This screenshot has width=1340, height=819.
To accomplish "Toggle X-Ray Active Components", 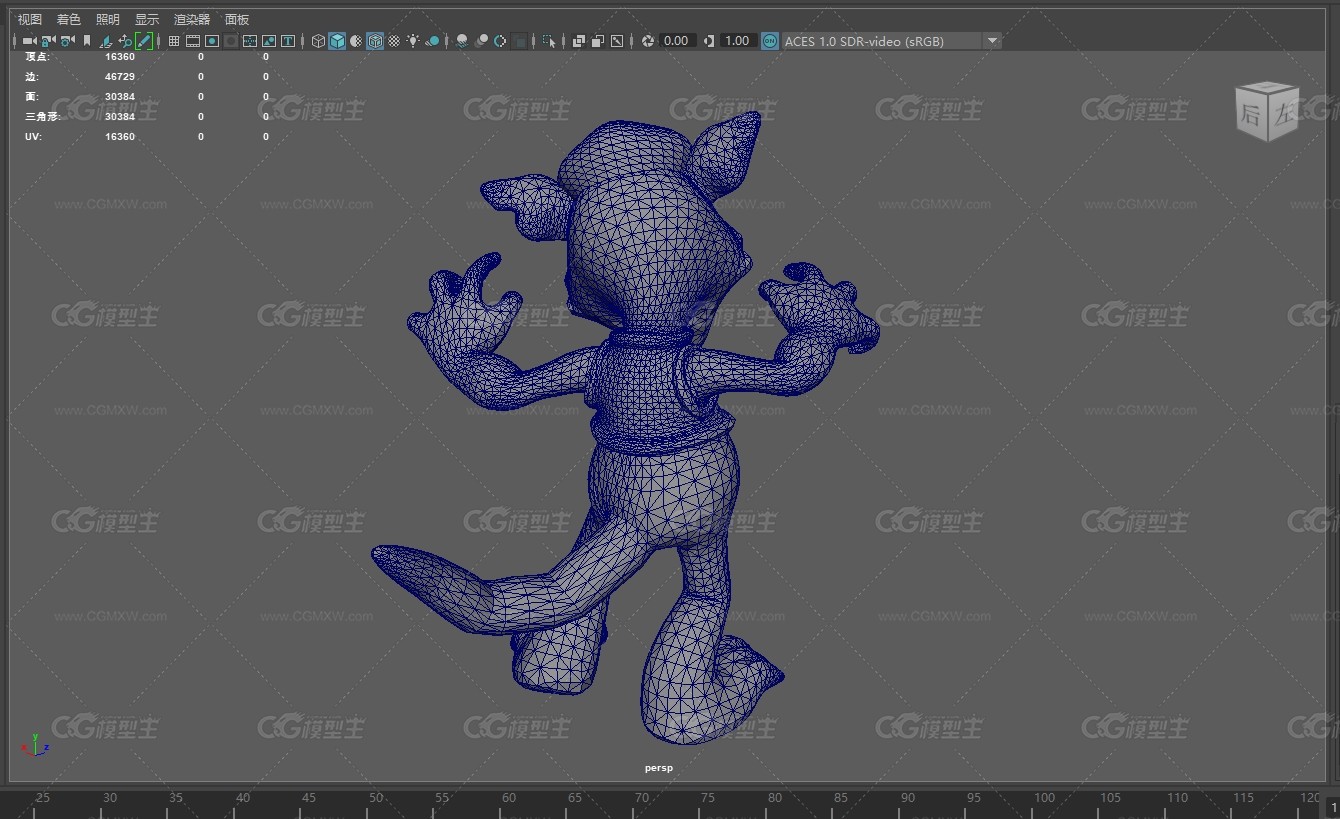I will 598,41.
